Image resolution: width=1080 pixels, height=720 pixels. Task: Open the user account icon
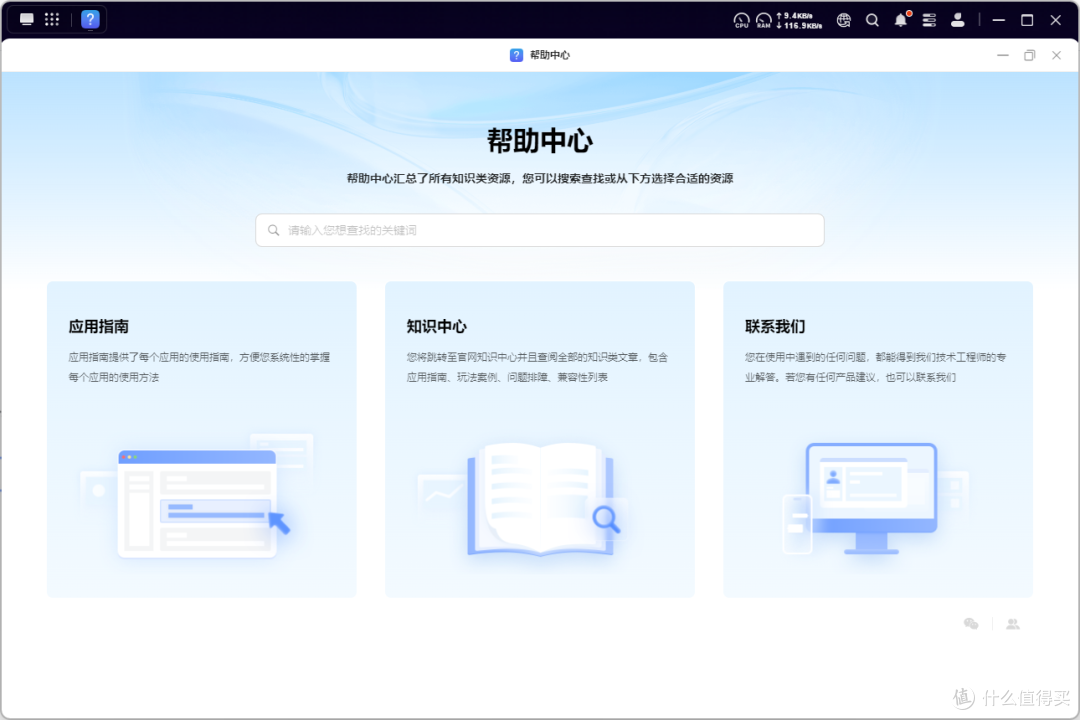[957, 20]
